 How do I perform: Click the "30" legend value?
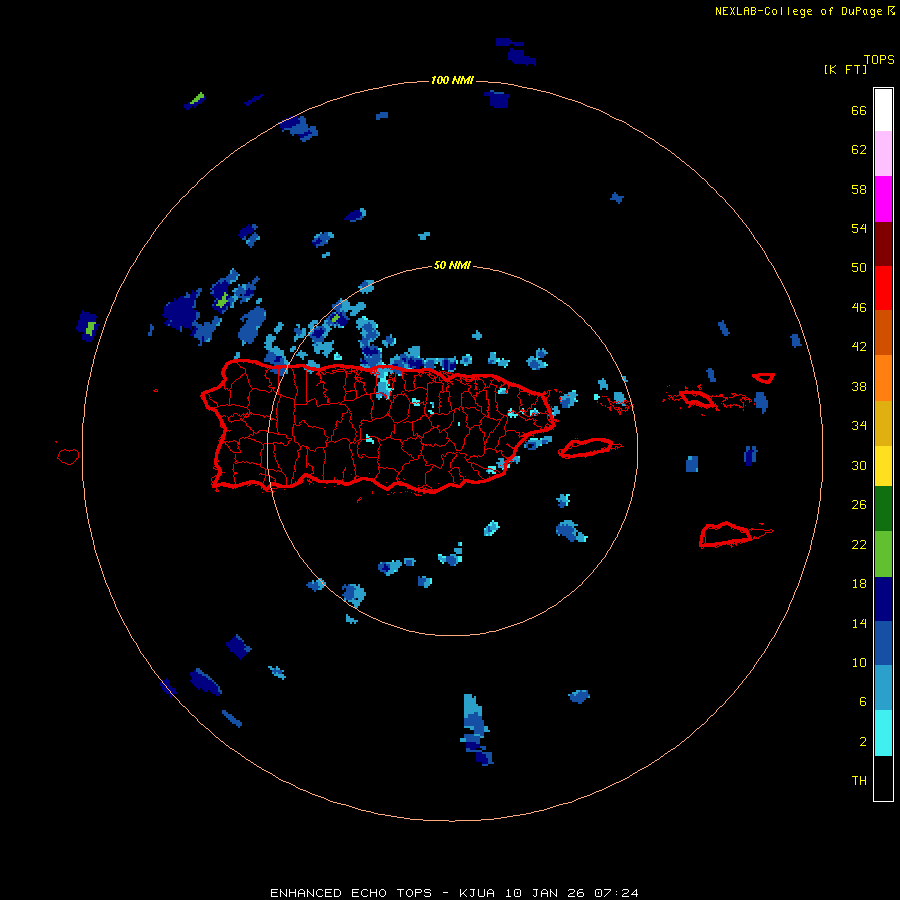(859, 465)
